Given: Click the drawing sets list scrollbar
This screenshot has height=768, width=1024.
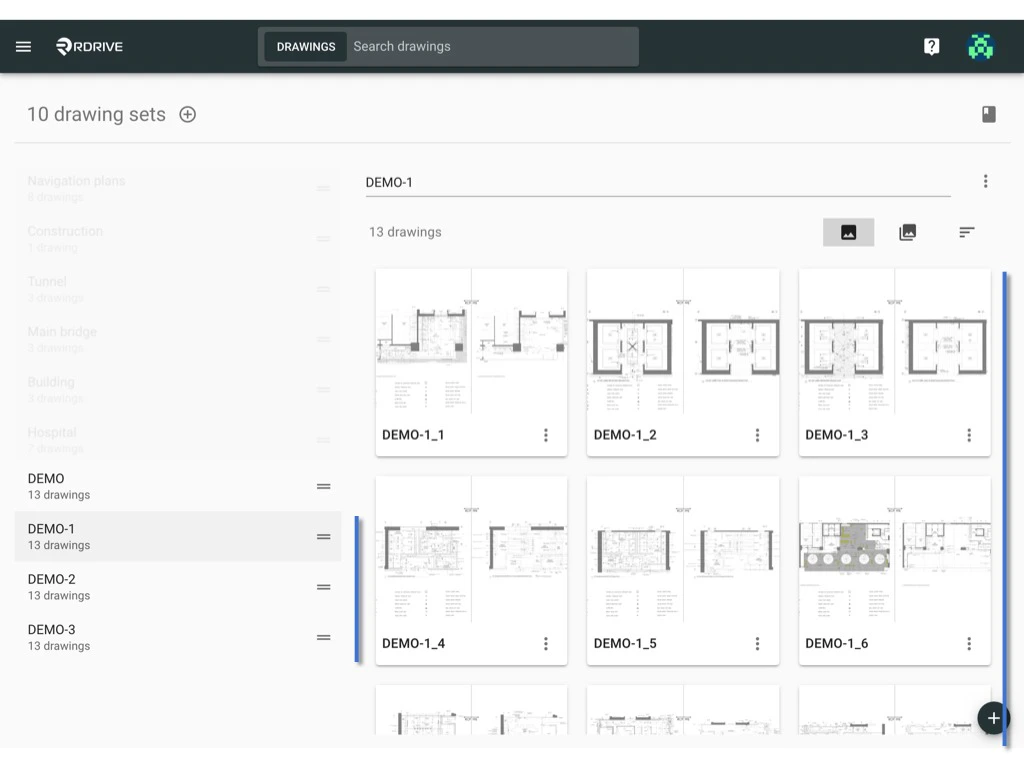Looking at the screenshot, I should (x=357, y=589).
